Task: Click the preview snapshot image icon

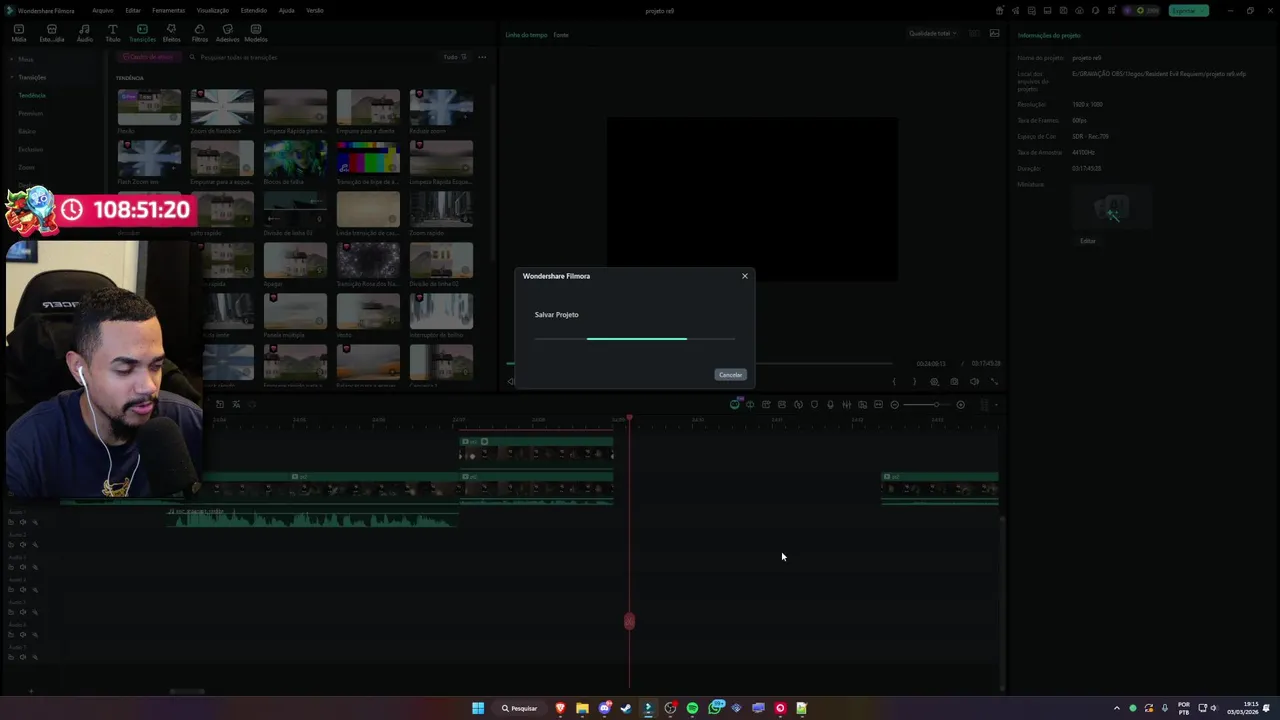Action: coord(994,33)
